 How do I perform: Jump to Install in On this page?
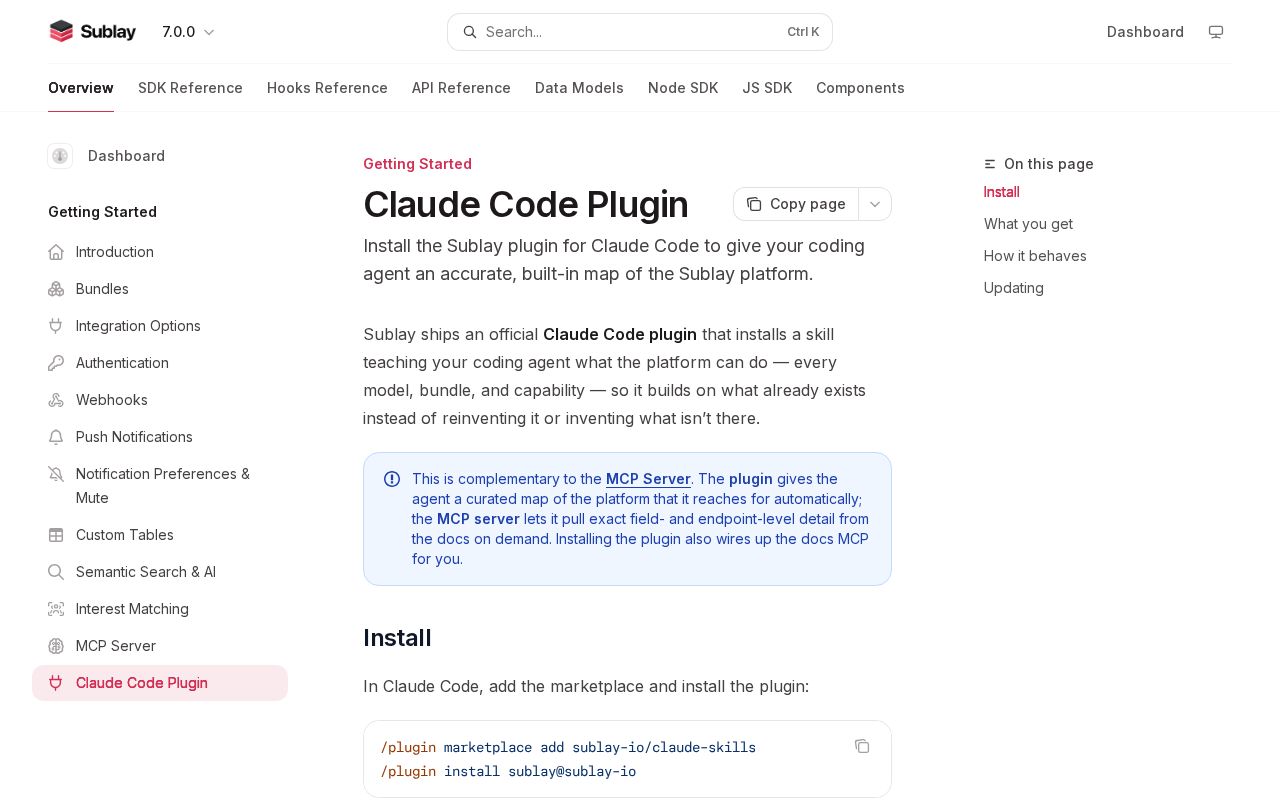click(1002, 192)
